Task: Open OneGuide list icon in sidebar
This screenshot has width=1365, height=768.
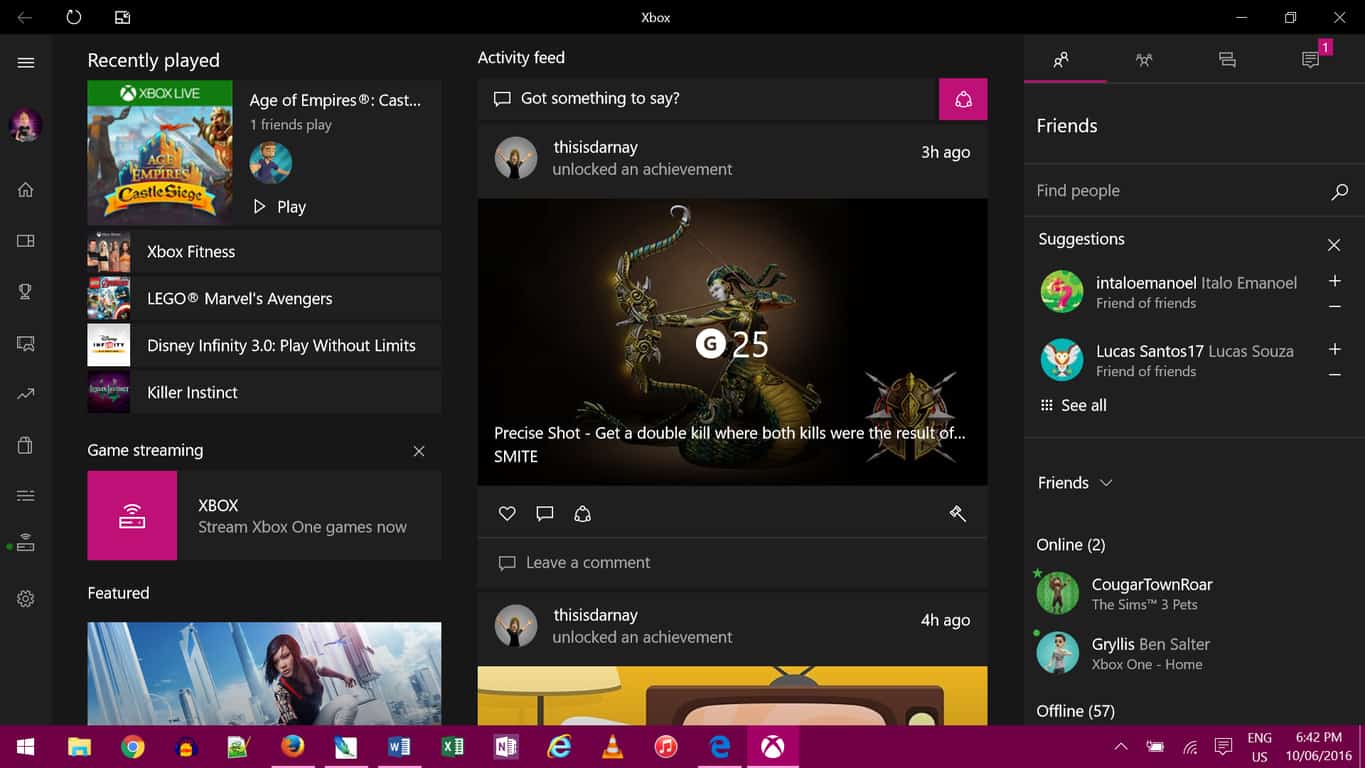Action: tap(26, 496)
